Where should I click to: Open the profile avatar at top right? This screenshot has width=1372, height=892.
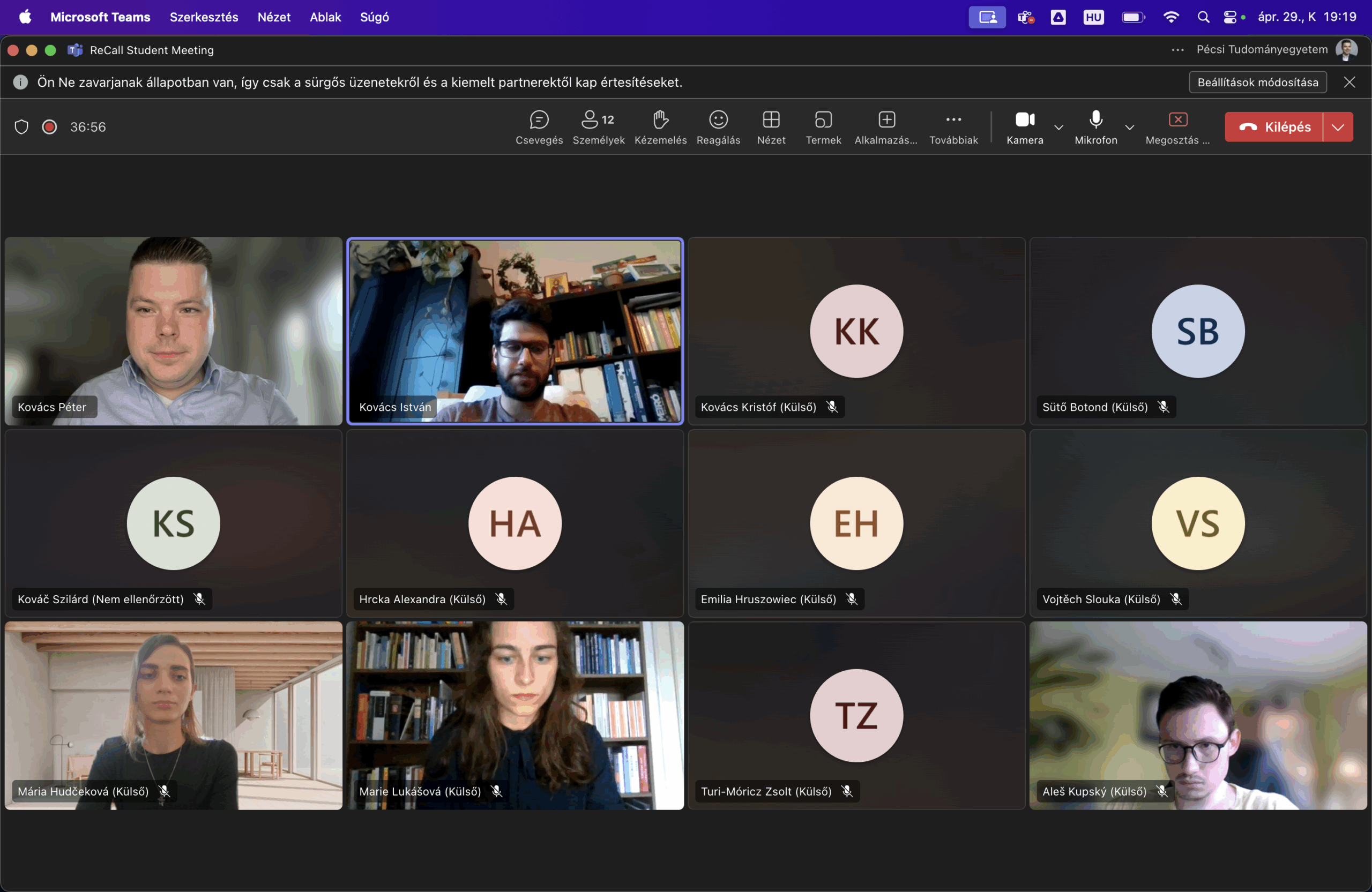point(1347,50)
